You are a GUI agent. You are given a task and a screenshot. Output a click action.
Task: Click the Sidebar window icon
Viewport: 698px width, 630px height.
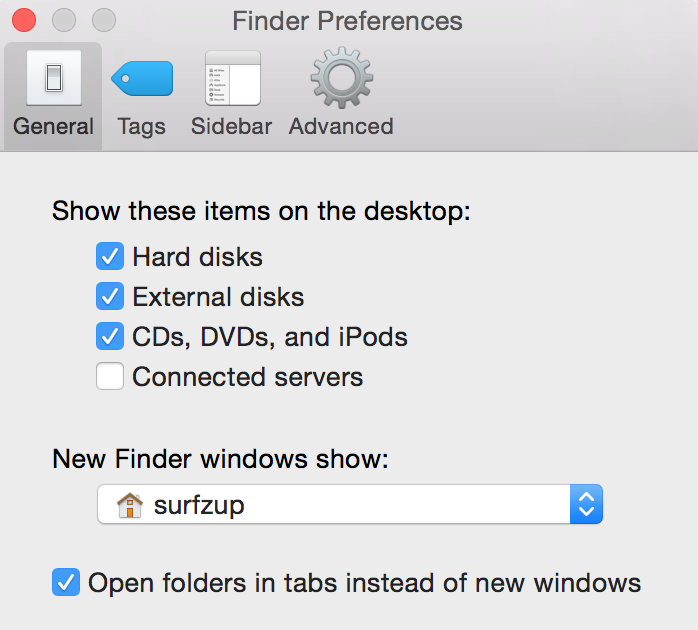coord(232,78)
